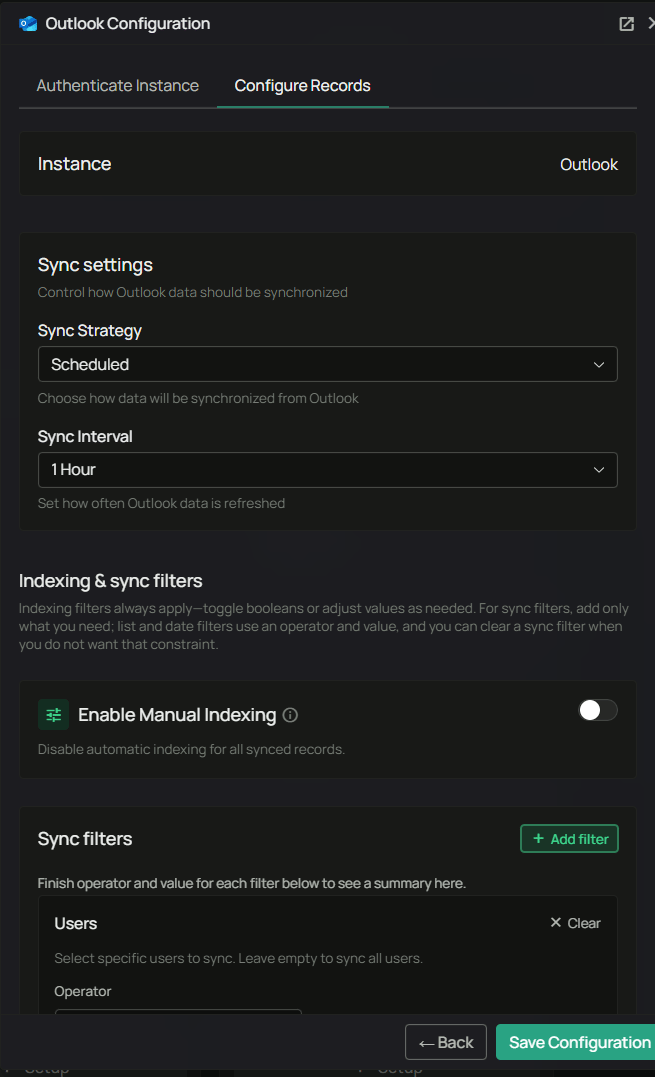Viewport: 655px width, 1077px height.
Task: Click the Indexing & sync filters heading
Action: tap(111, 581)
